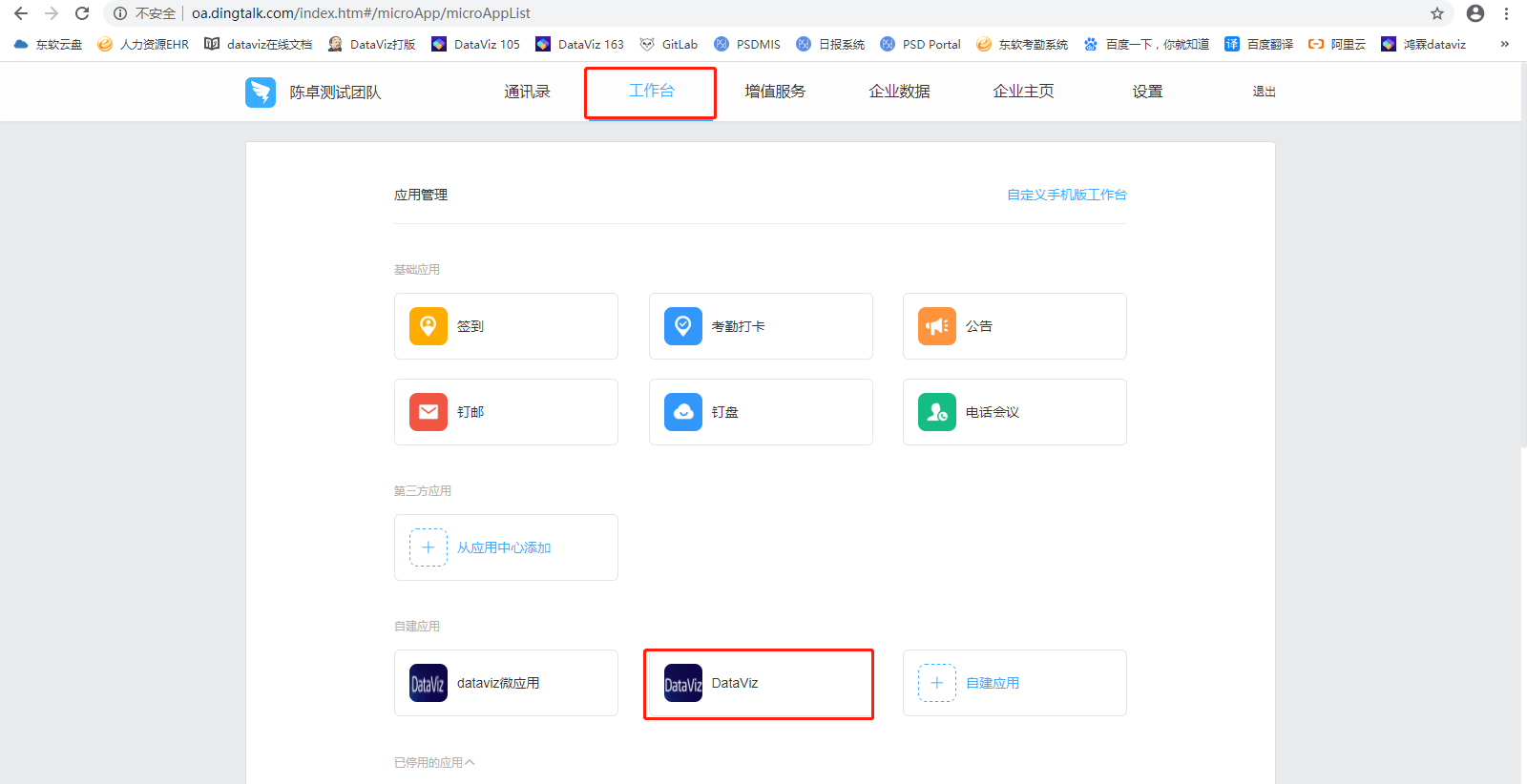Screen dimensions: 1527x784
Task: Click the 公告 megaphone icon
Action: pyautogui.click(x=937, y=326)
